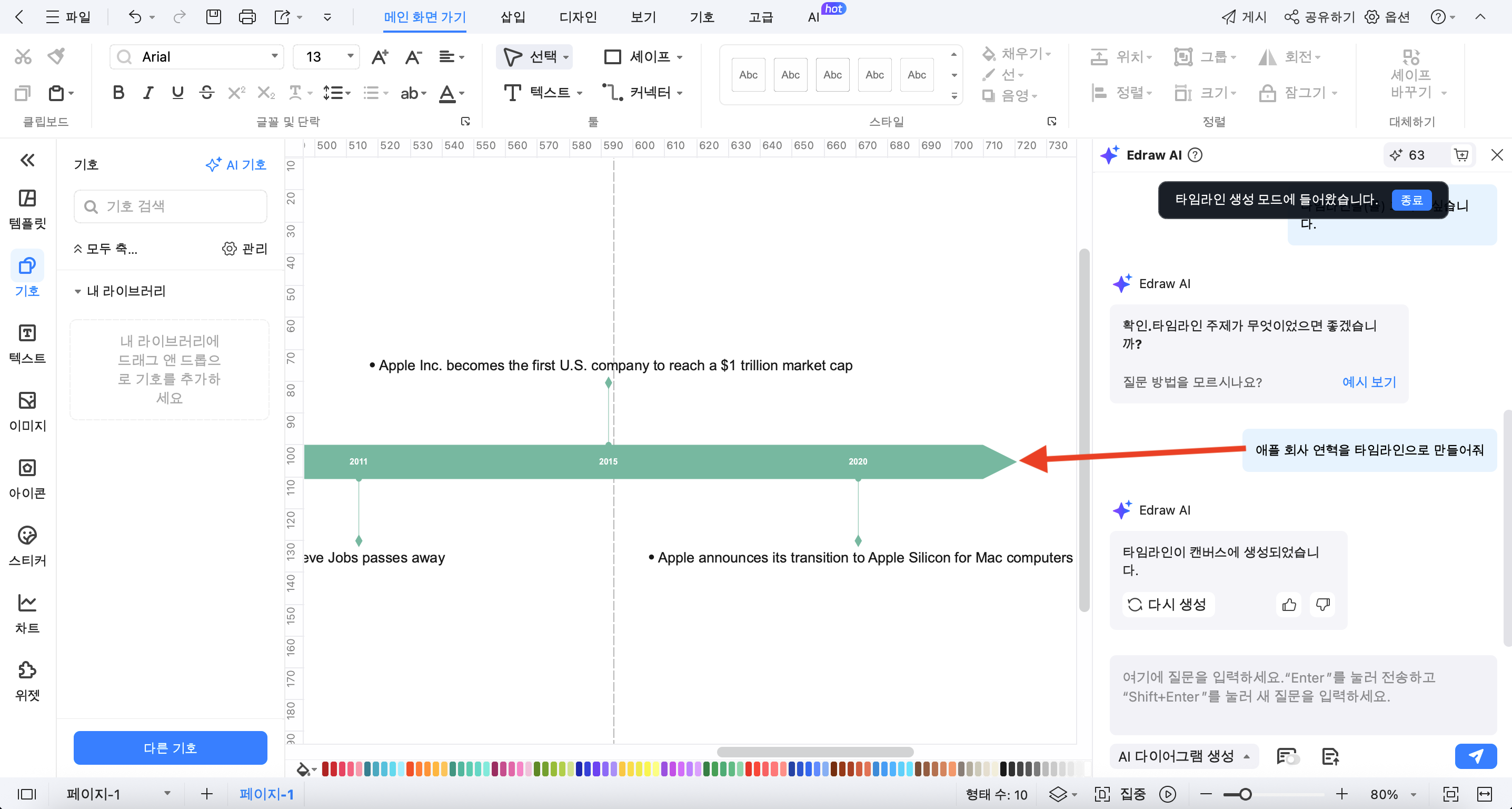Click the fit page icon in the status bar
1512x809 pixels.
(x=1451, y=794)
